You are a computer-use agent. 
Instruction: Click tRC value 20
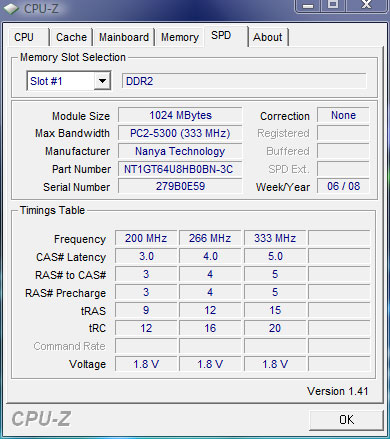pos(275,328)
